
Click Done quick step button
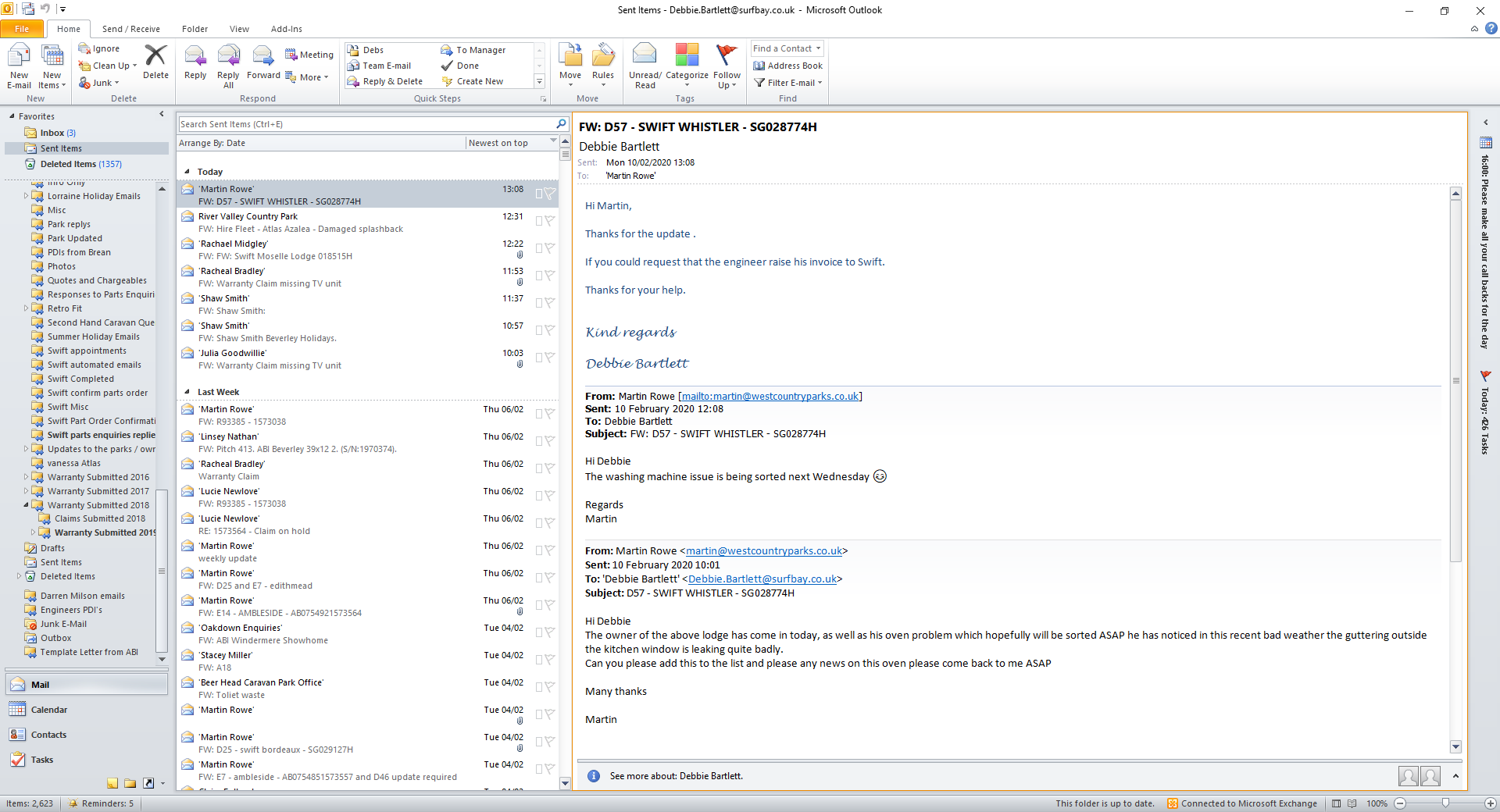[x=461, y=66]
